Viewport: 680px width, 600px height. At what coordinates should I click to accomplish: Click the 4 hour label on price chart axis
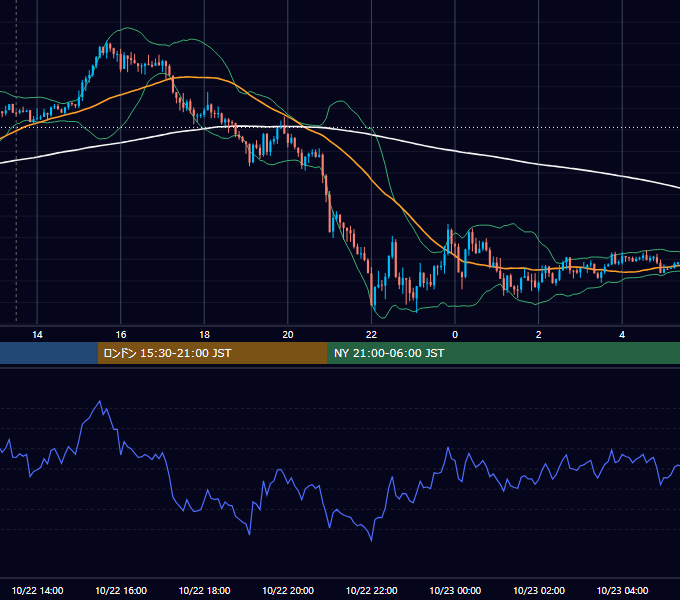622,335
